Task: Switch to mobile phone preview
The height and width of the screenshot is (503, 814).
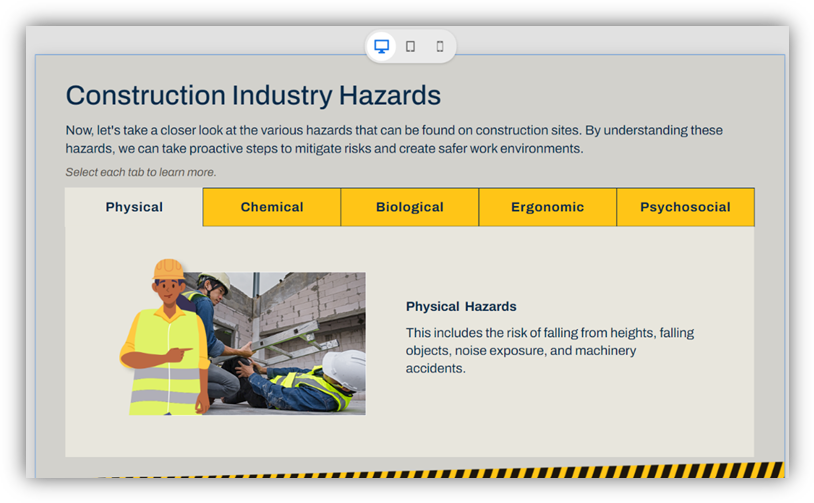Action: (439, 46)
